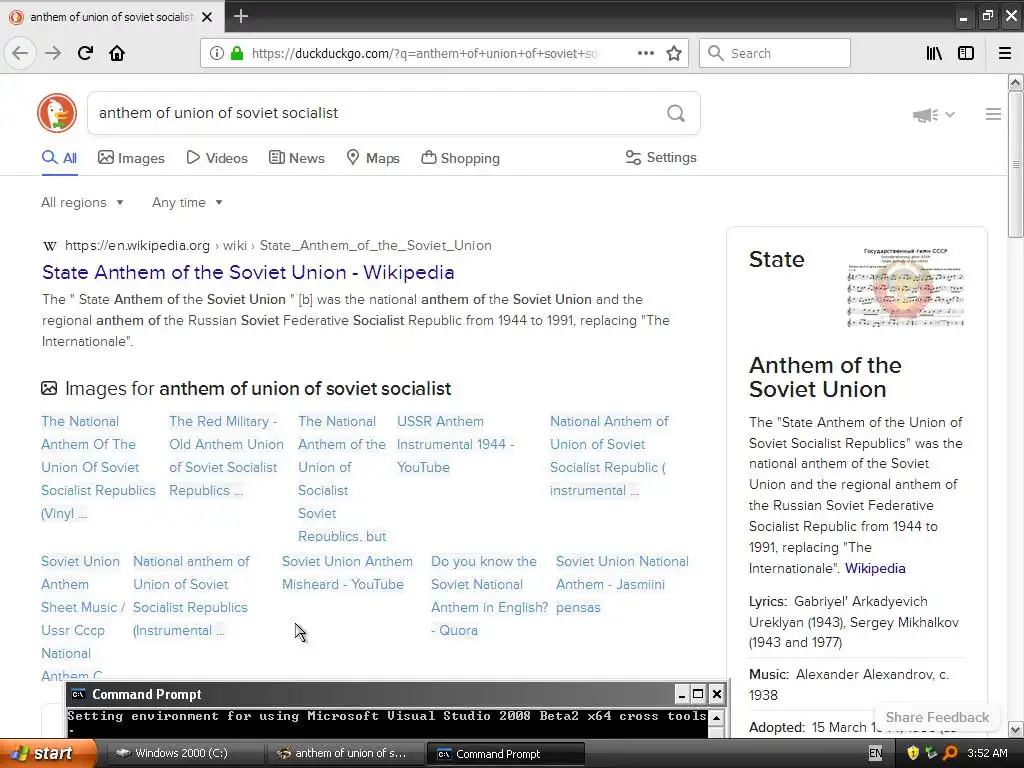Screen dimensions: 1024x768
Task: Switch to the Shopping results tab
Action: coord(460,158)
